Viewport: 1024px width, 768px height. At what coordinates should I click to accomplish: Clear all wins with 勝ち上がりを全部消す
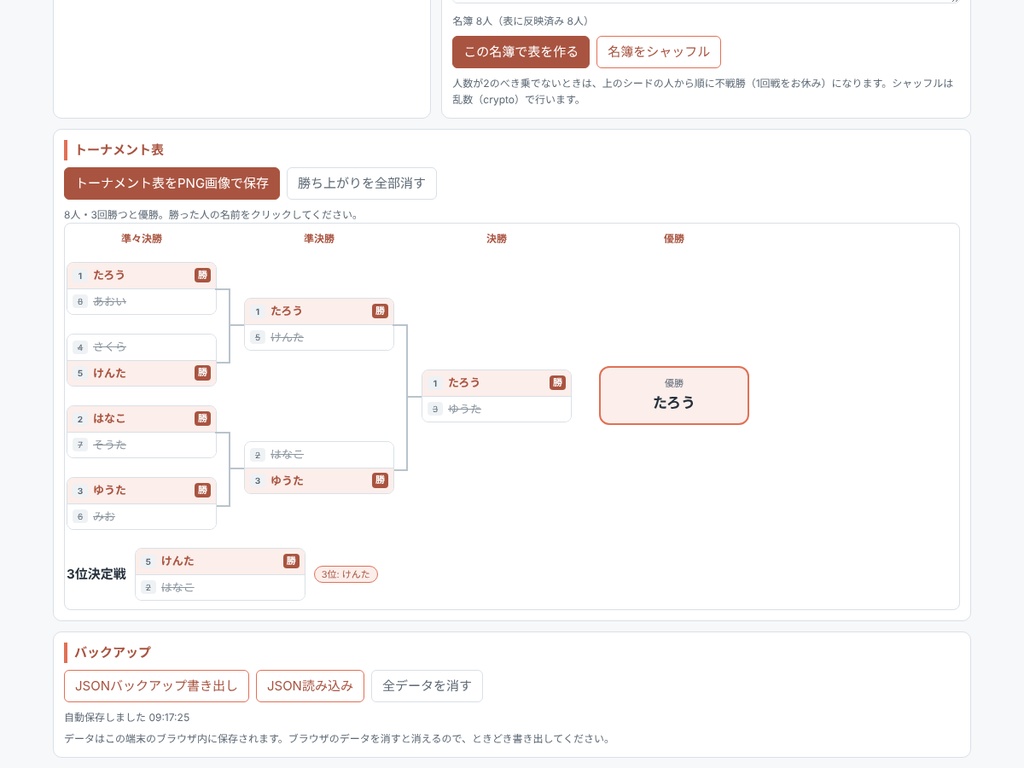361,184
